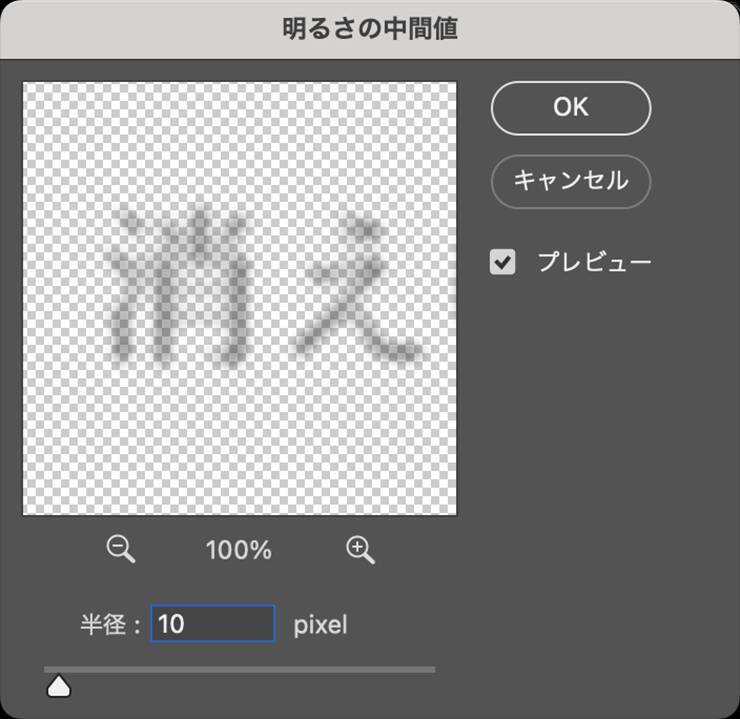
Task: Click the empty checkerboard area above the text
Action: coord(240,140)
